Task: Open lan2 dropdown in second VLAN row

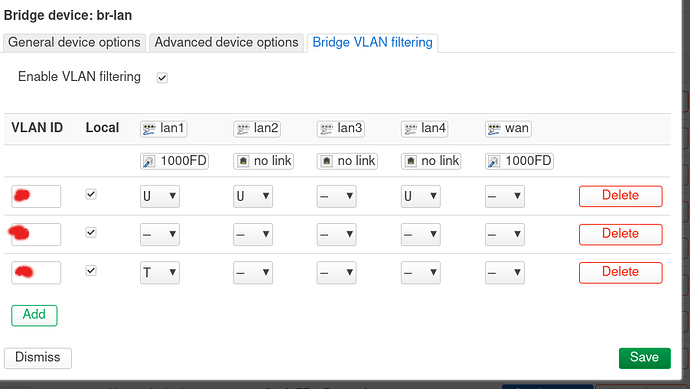Action: 253,235
